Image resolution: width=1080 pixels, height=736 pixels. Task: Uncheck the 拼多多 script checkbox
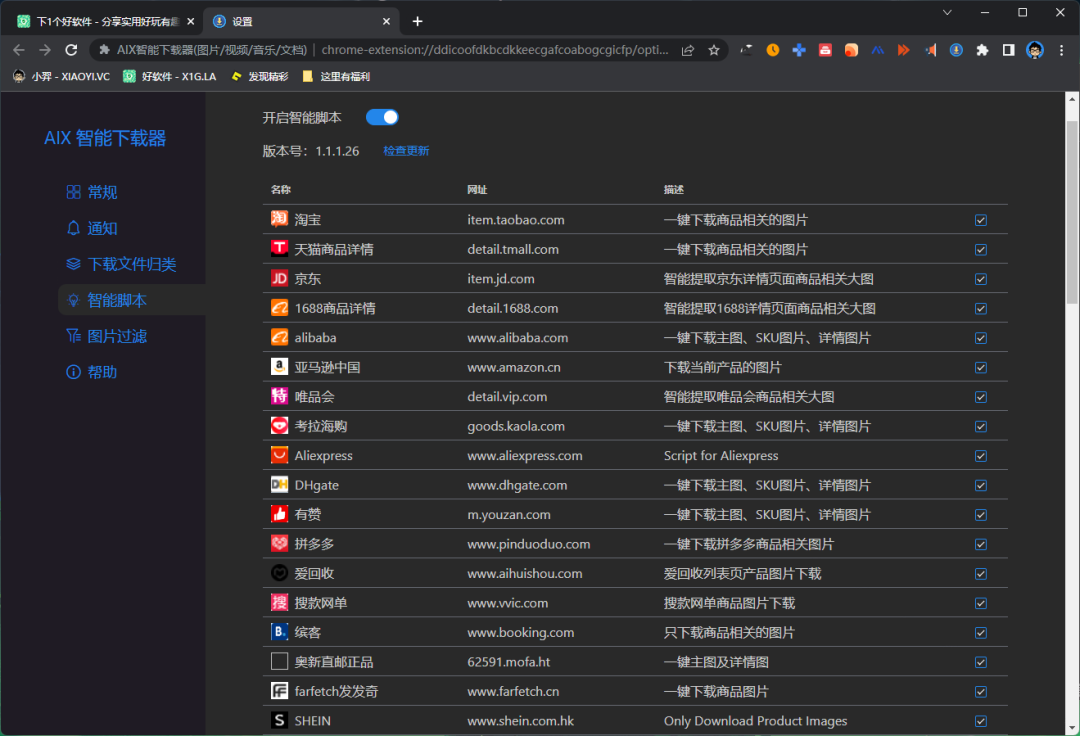(981, 545)
